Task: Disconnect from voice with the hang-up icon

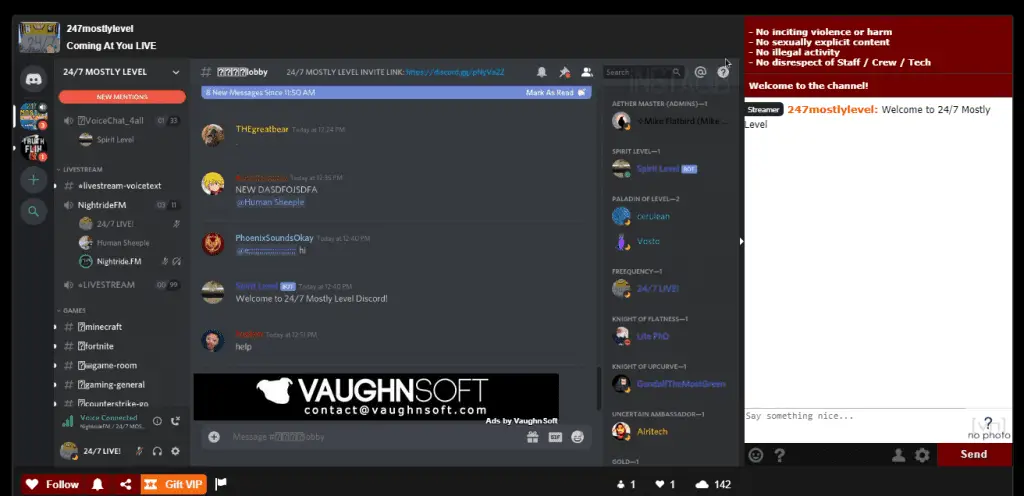Action: coord(175,421)
